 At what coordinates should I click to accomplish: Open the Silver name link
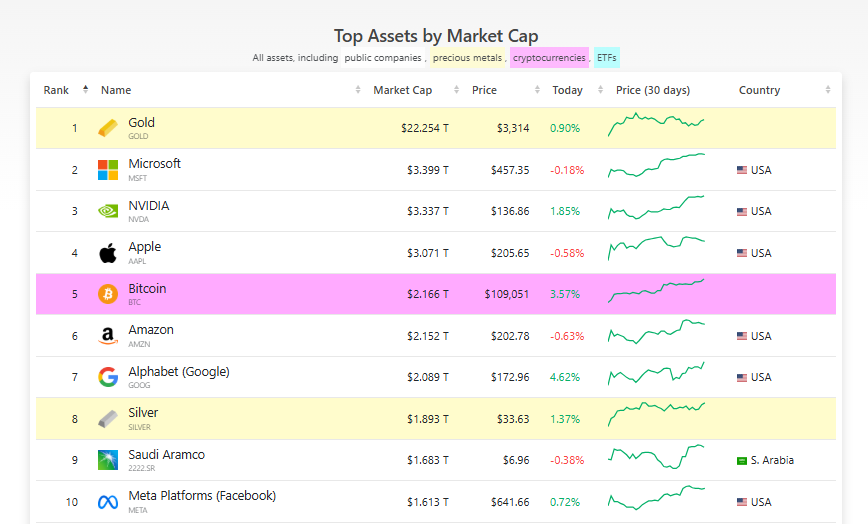click(x=143, y=412)
